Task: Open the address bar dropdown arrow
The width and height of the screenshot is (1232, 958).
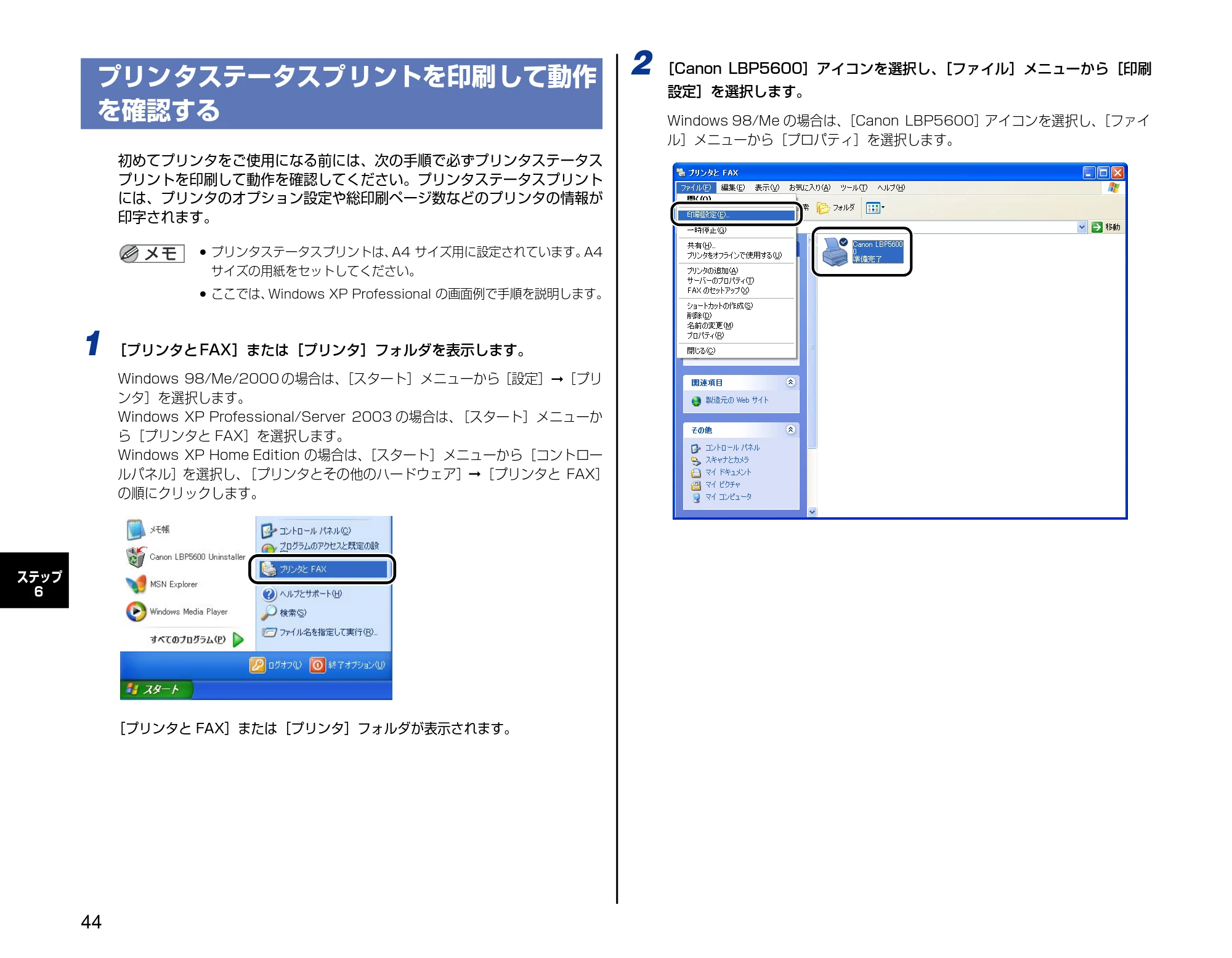Action: tap(1082, 227)
